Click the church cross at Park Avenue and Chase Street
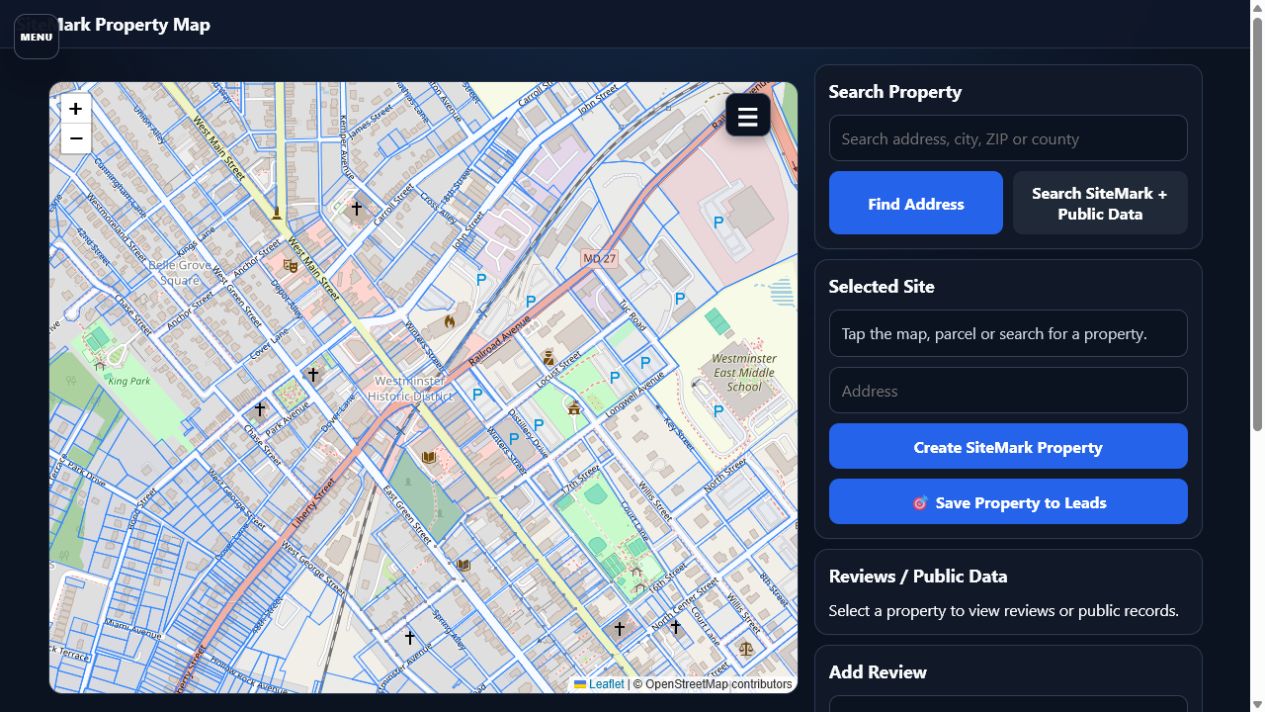The width and height of the screenshot is (1265, 712). click(x=260, y=409)
